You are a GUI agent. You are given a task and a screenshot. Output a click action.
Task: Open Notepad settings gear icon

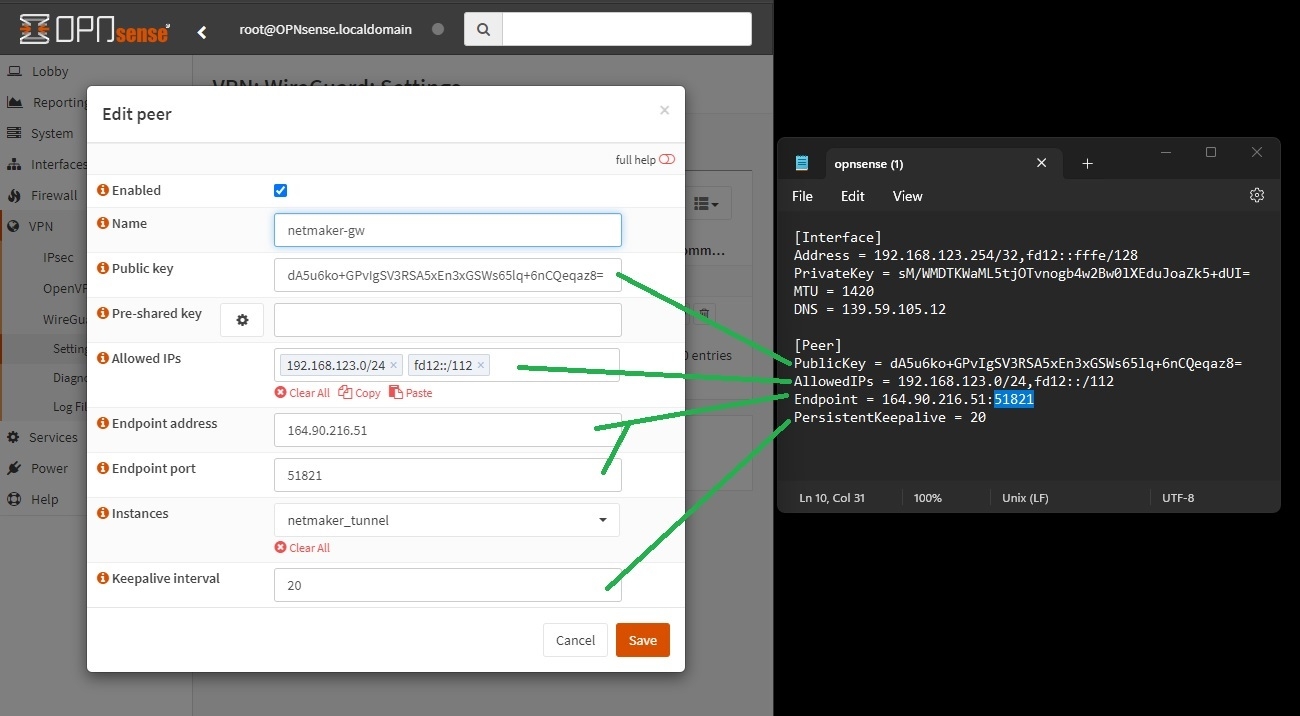coord(1257,196)
